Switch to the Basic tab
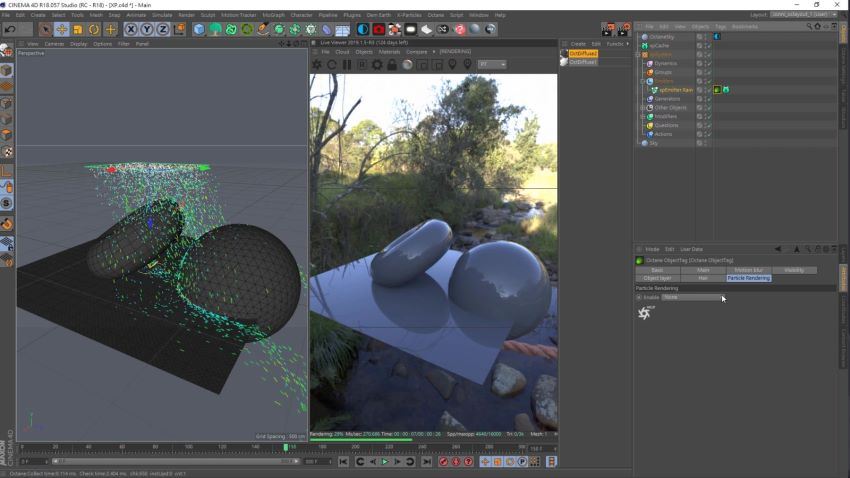 [657, 270]
